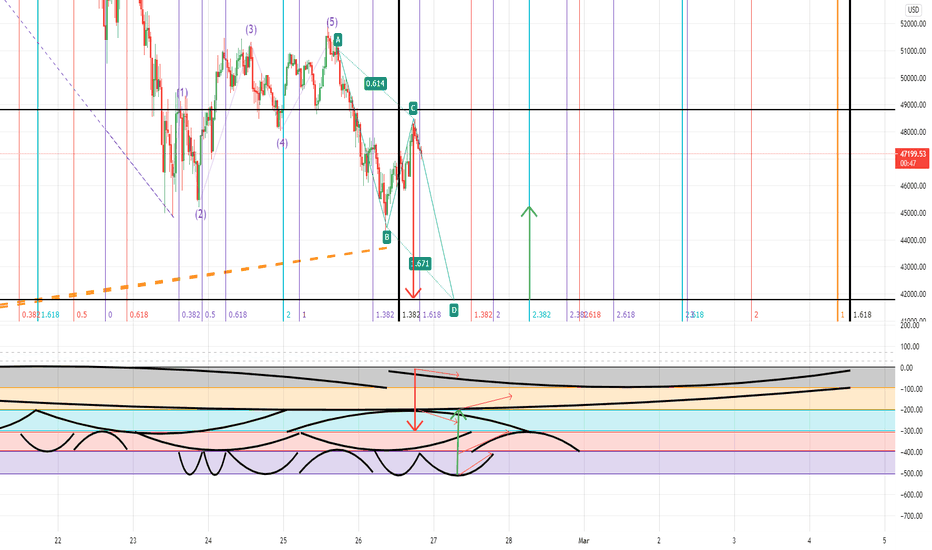Viewport: 932px width, 550px height.
Task: Click the orange Fib time label 1
Action: click(x=842, y=315)
